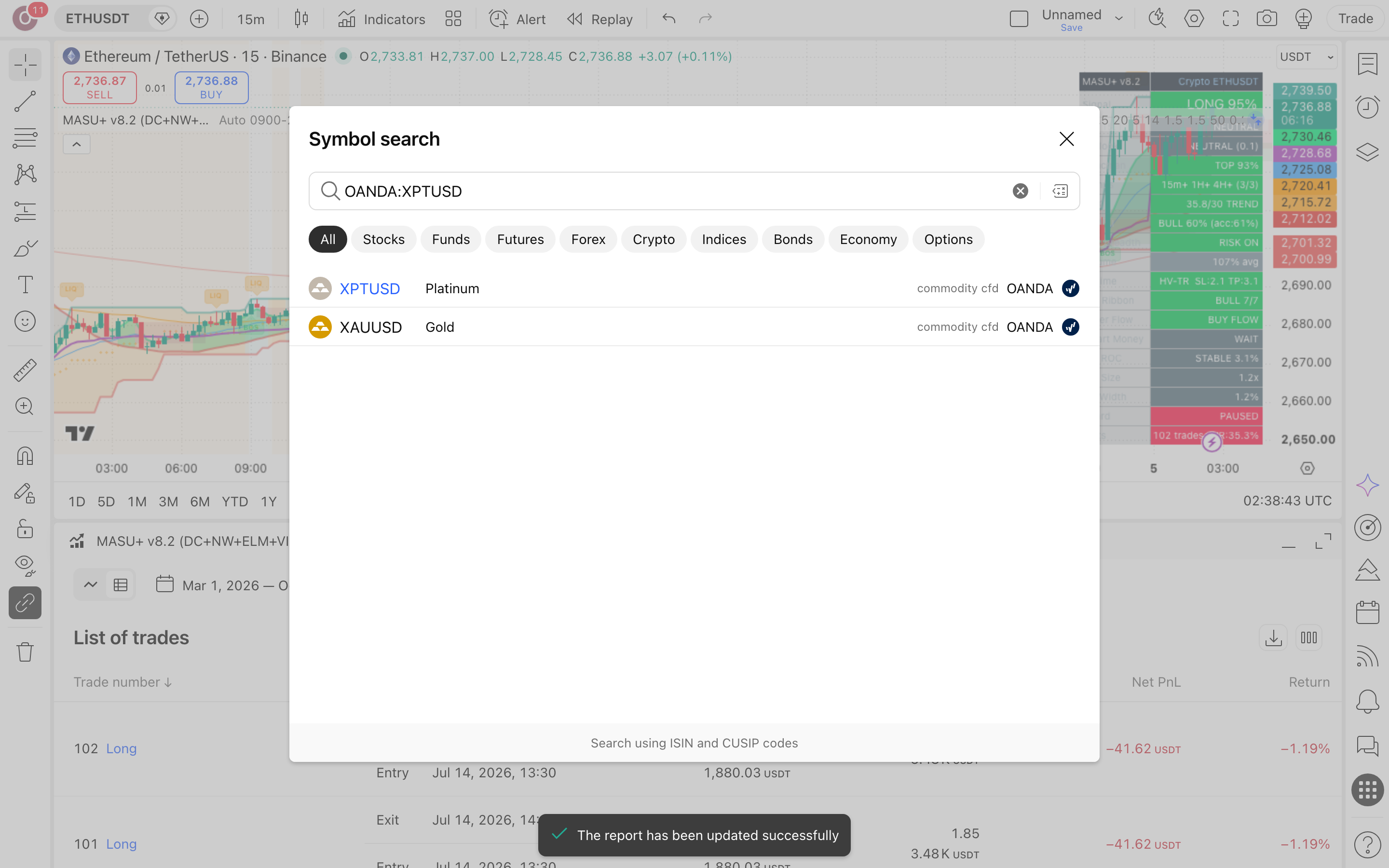The height and width of the screenshot is (868, 1389).
Task: Select the Measure ruler tool
Action: click(25, 370)
